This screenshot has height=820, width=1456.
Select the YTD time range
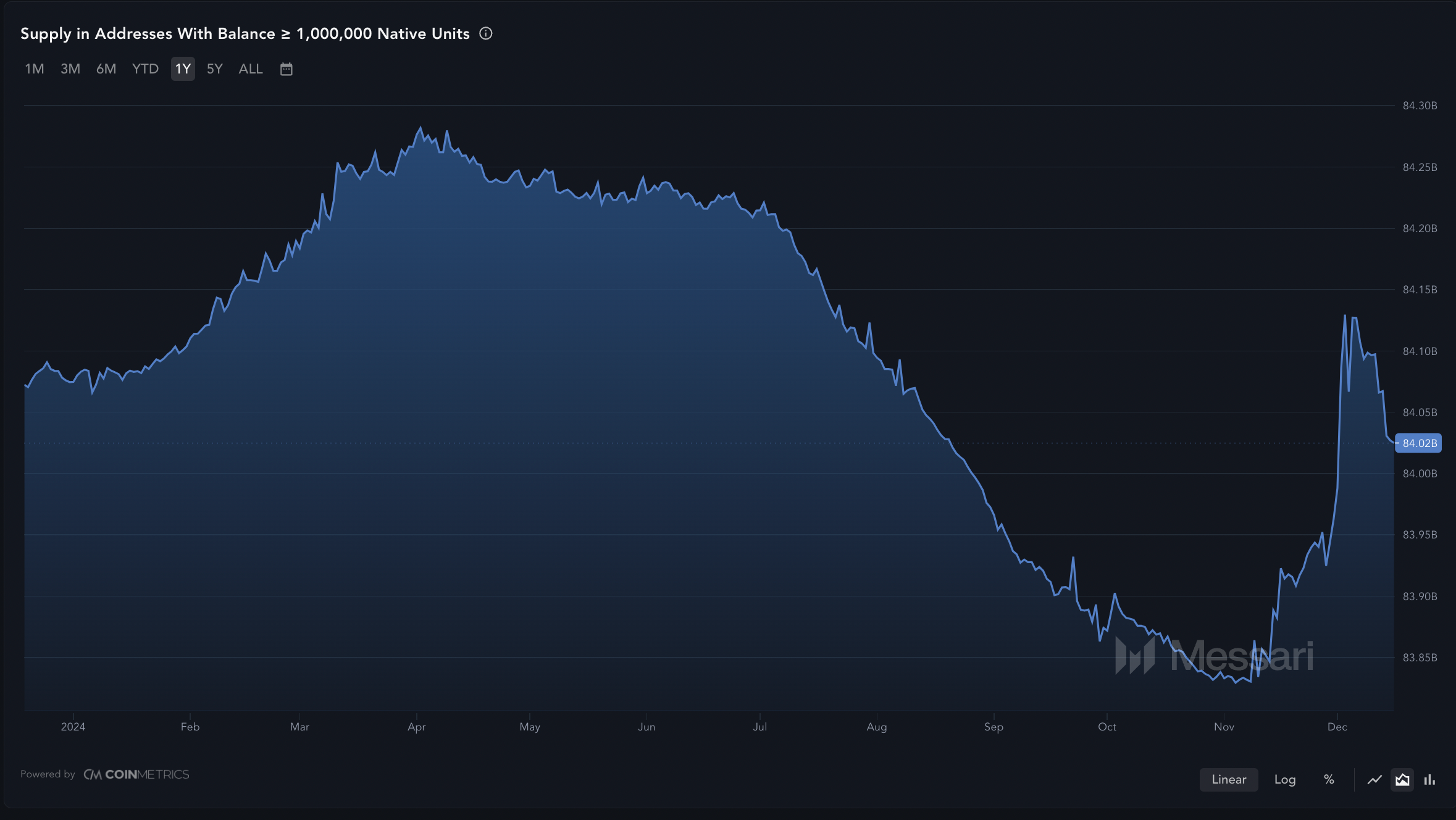pyautogui.click(x=145, y=69)
